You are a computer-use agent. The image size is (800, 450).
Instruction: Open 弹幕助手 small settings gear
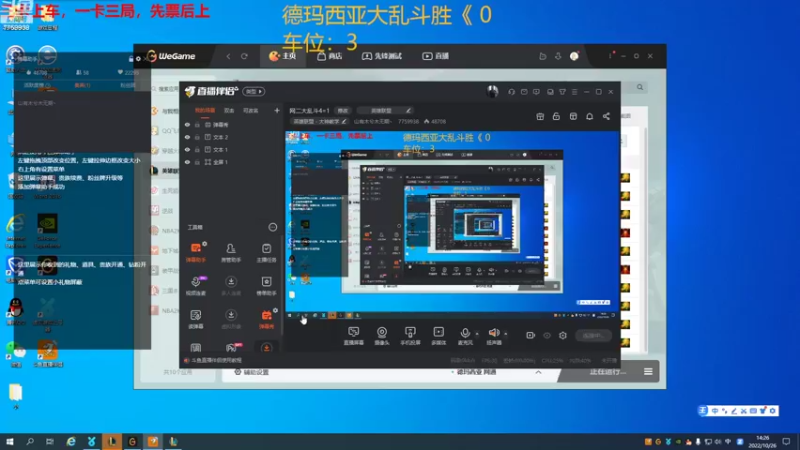(x=205, y=244)
